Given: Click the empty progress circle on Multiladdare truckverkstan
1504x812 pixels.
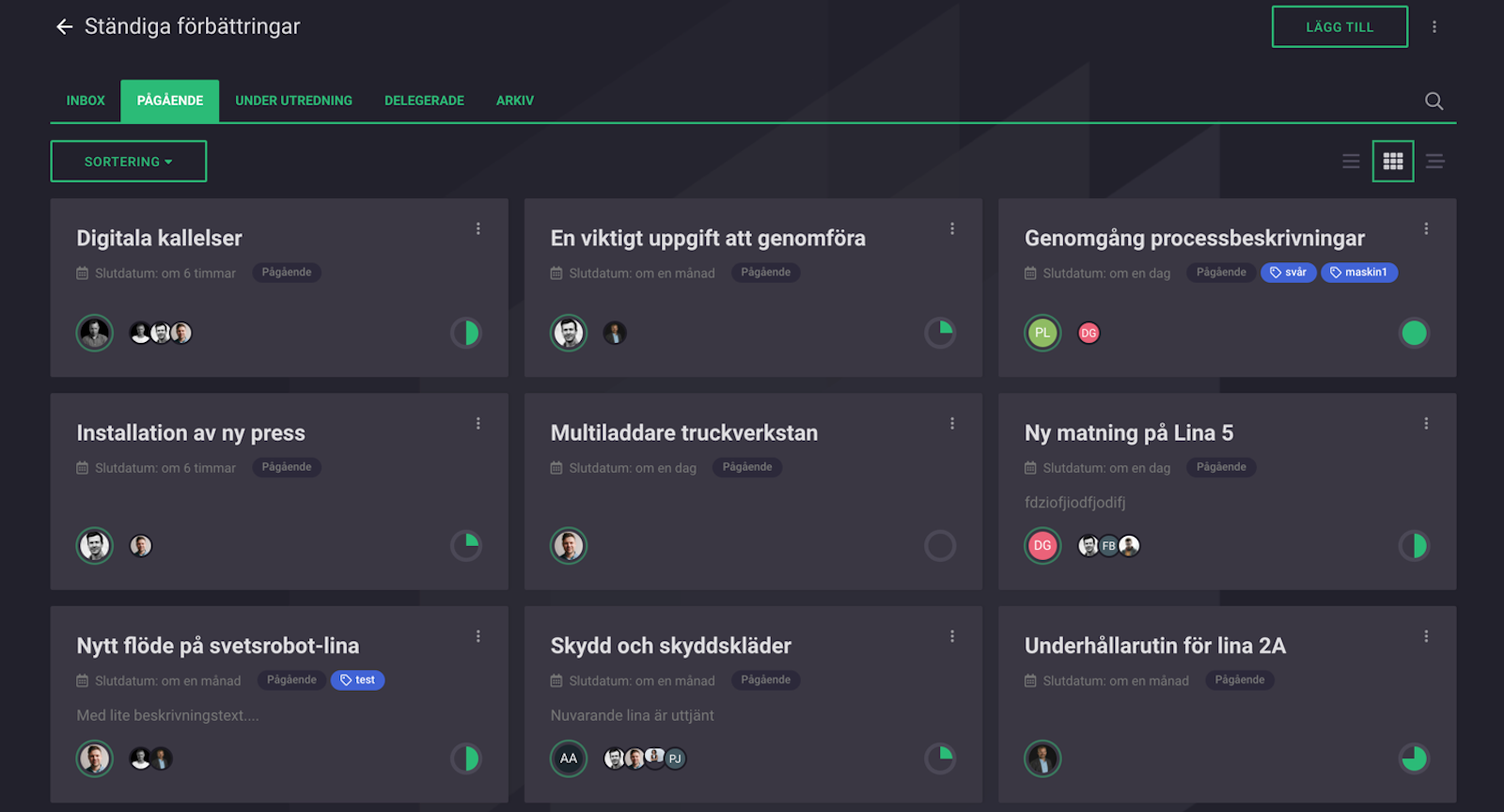Looking at the screenshot, I should tap(940, 546).
